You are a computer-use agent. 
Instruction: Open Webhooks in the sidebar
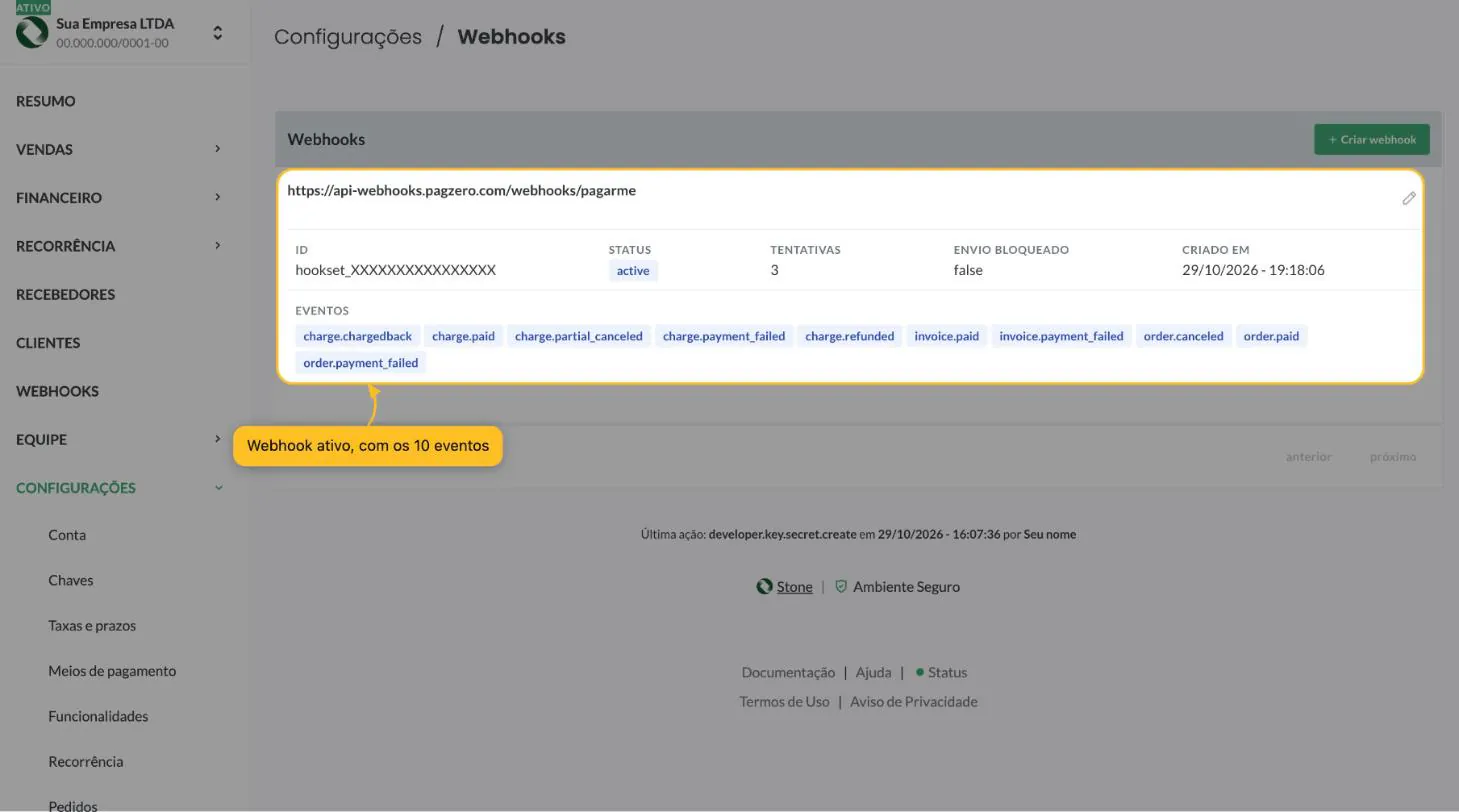coord(57,391)
